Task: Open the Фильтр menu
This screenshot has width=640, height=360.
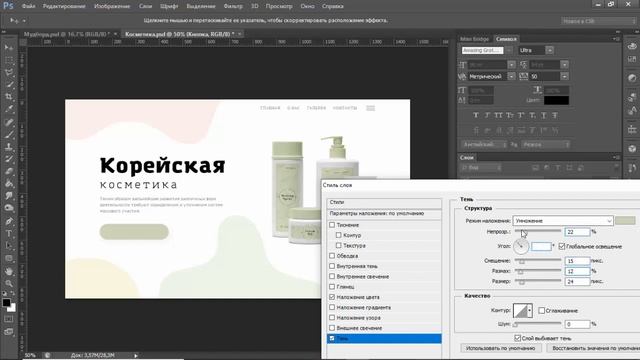Action: point(233,6)
